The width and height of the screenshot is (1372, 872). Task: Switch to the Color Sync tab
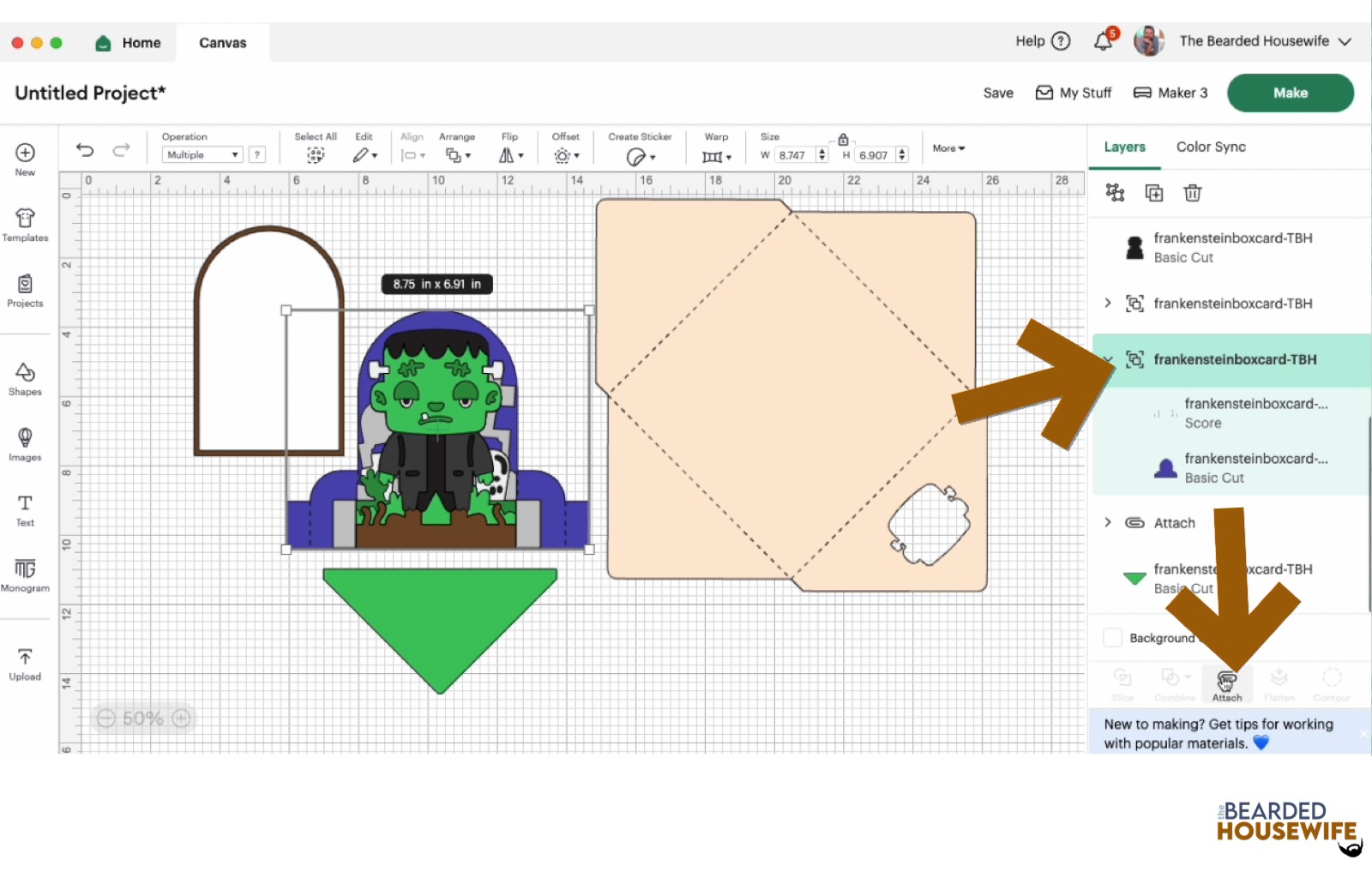point(1211,147)
